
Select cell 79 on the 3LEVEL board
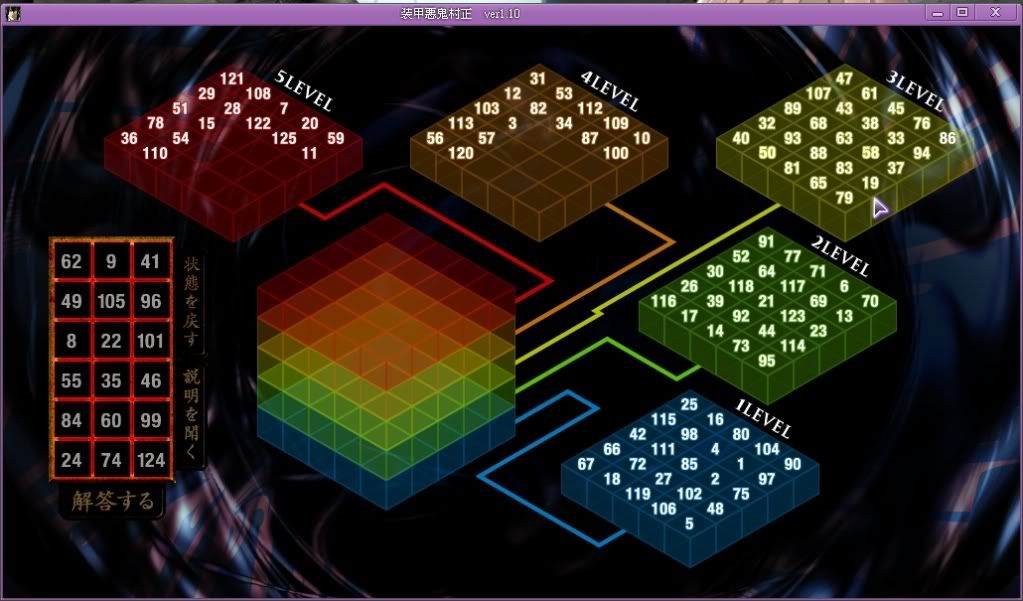coord(844,198)
